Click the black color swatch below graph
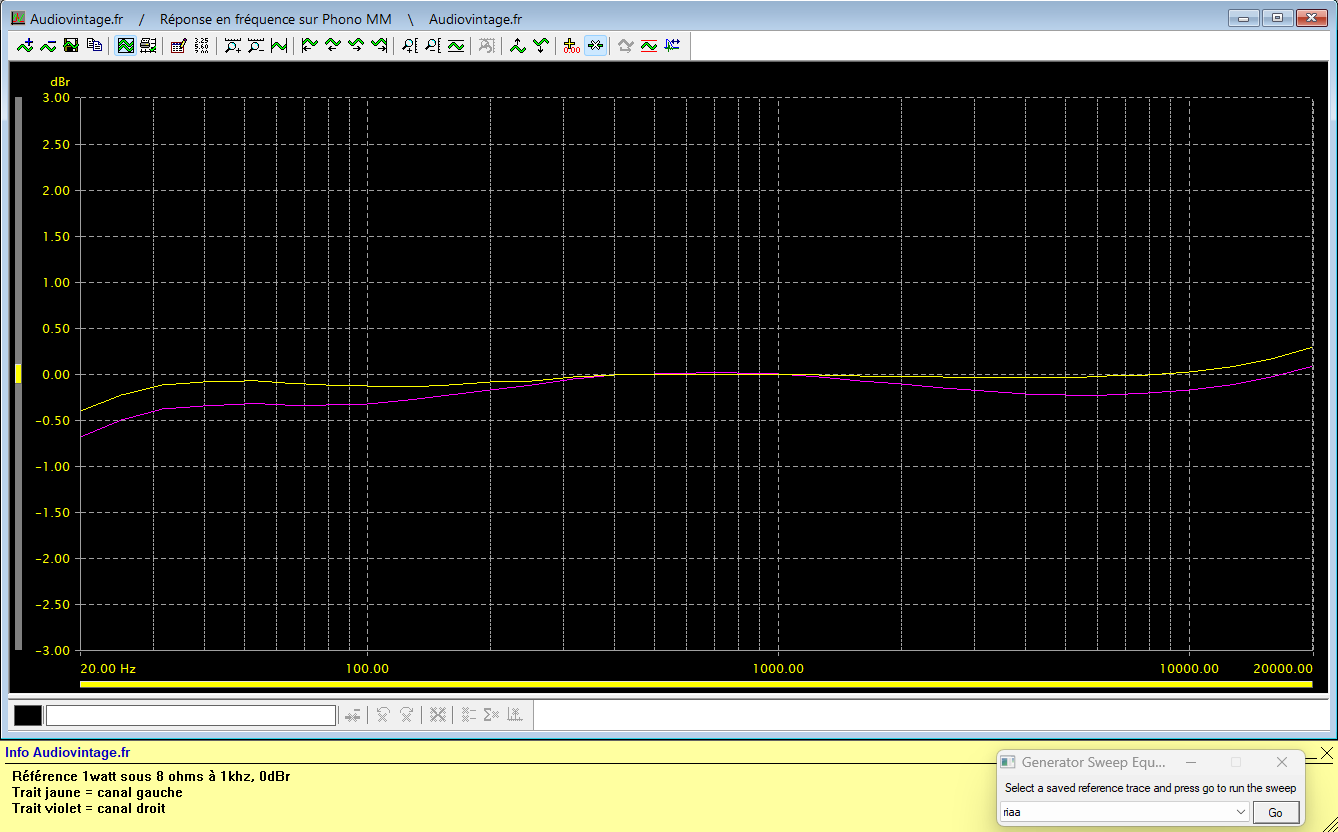Image resolution: width=1338 pixels, height=832 pixels. (28, 715)
